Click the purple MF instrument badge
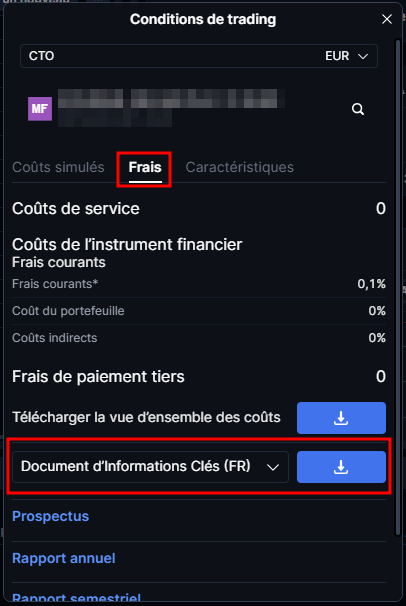 (40, 109)
